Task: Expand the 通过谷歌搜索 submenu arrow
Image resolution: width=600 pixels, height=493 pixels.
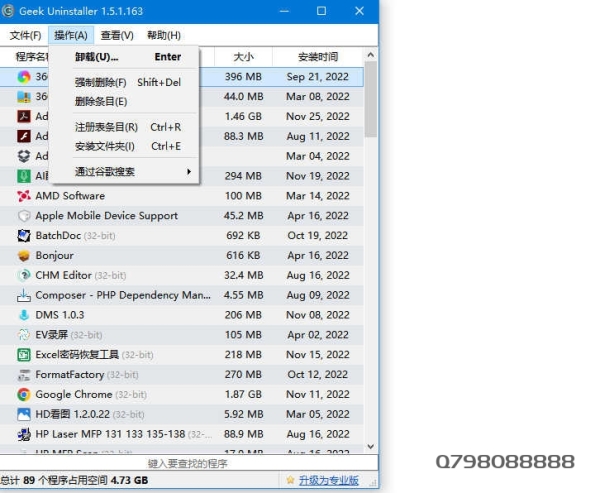Action: pyautogui.click(x=189, y=171)
